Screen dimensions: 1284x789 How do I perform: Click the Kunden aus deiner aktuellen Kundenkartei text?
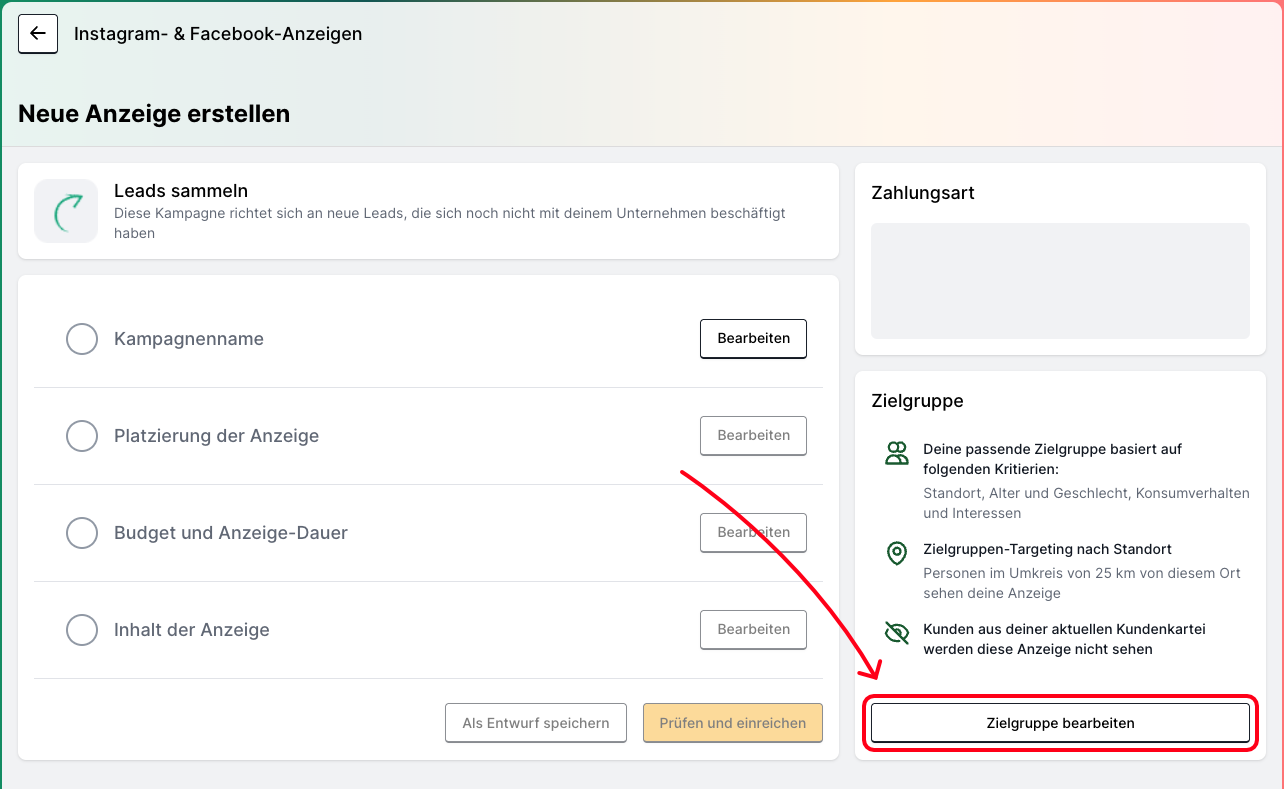1064,639
